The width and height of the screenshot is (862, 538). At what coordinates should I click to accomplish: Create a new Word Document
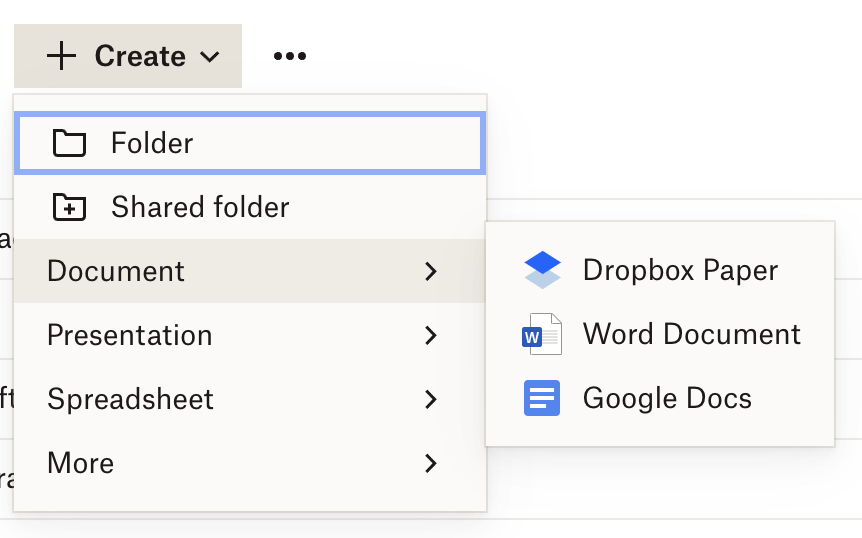(x=660, y=334)
